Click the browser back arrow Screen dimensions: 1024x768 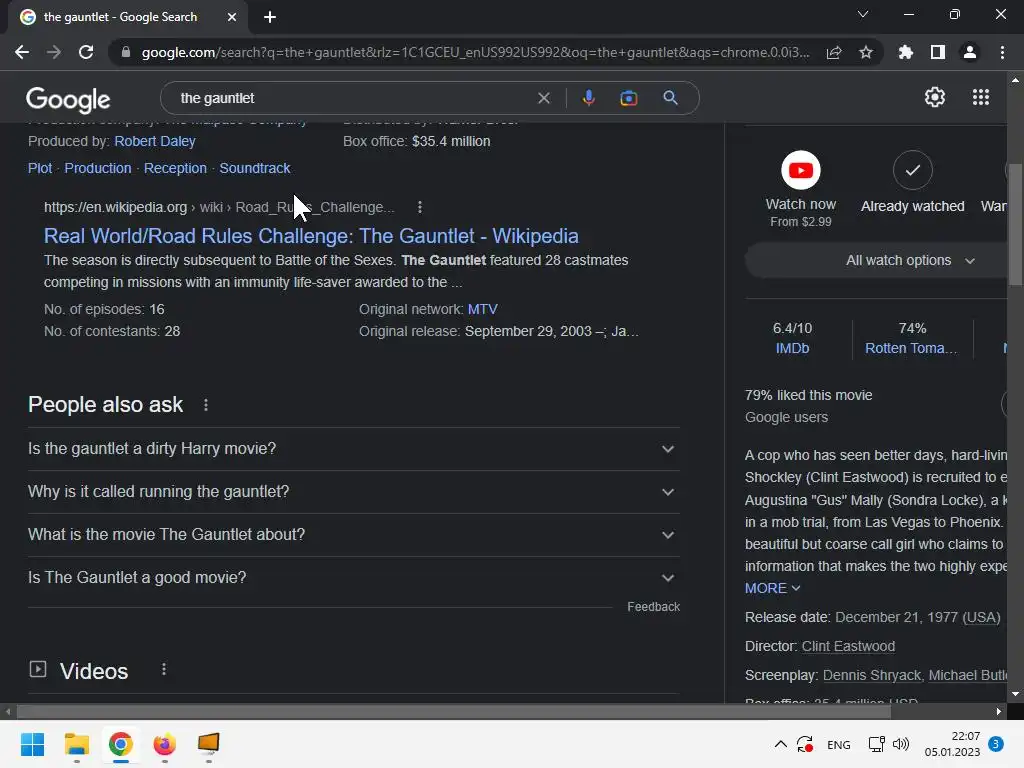(x=22, y=52)
